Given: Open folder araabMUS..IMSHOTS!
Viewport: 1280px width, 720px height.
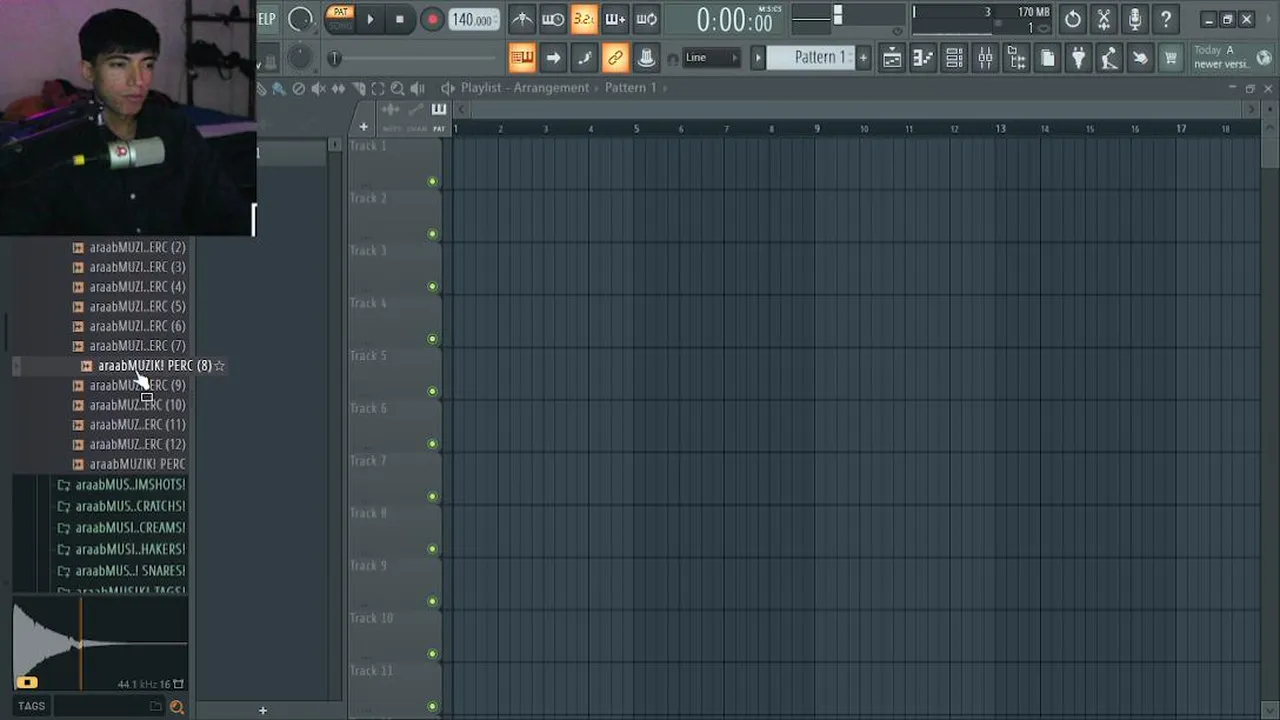Looking at the screenshot, I should coord(130,485).
